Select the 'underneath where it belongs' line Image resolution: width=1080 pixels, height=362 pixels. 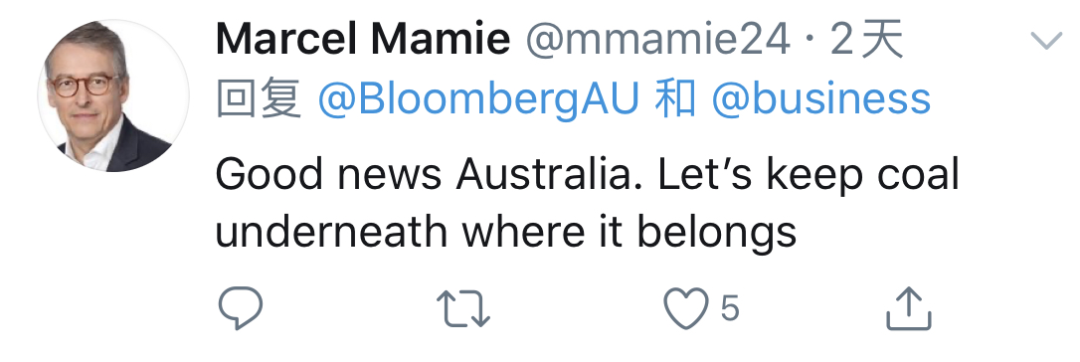[506, 231]
